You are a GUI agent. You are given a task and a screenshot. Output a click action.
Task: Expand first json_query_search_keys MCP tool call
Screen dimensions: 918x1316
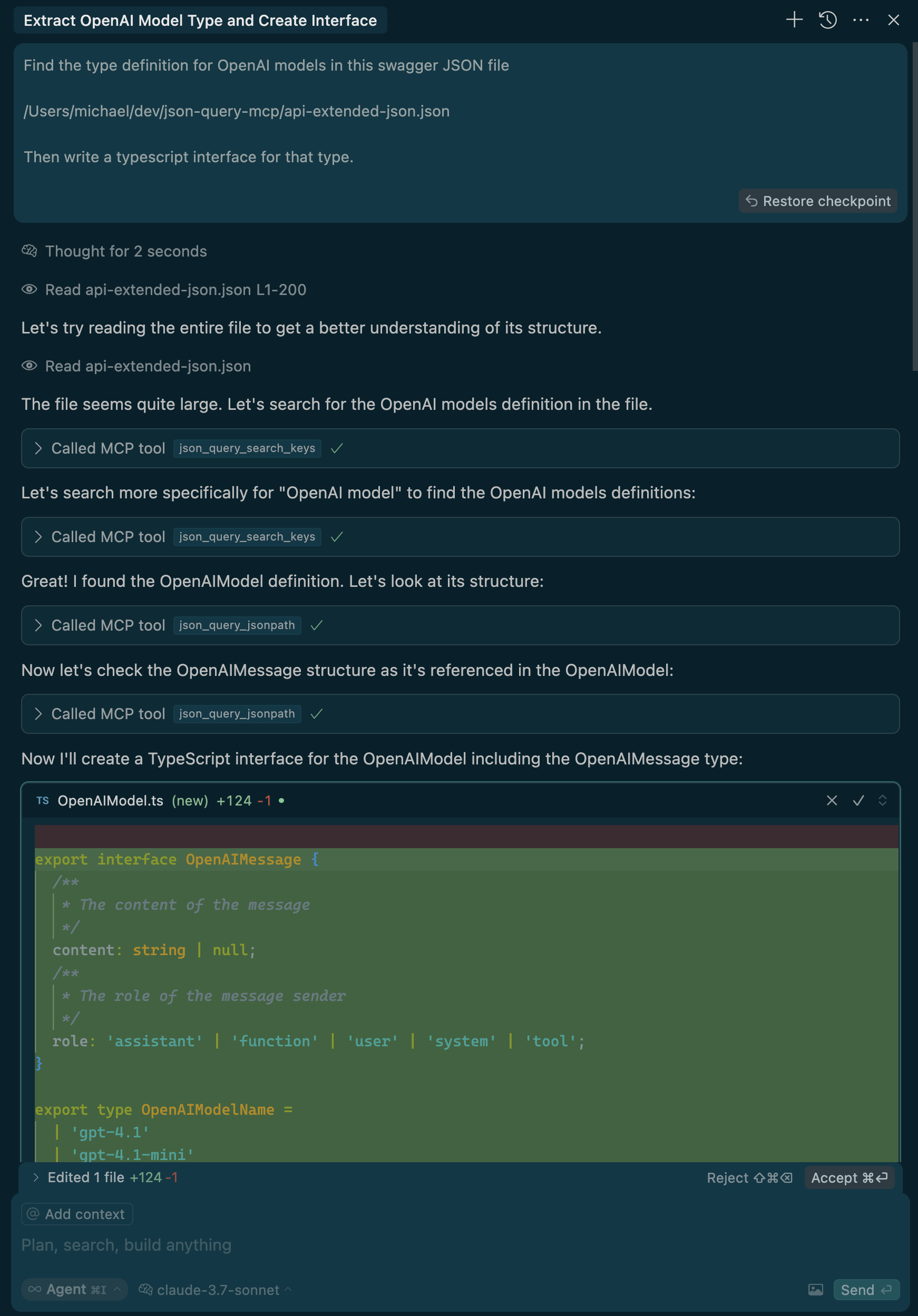[460, 448]
